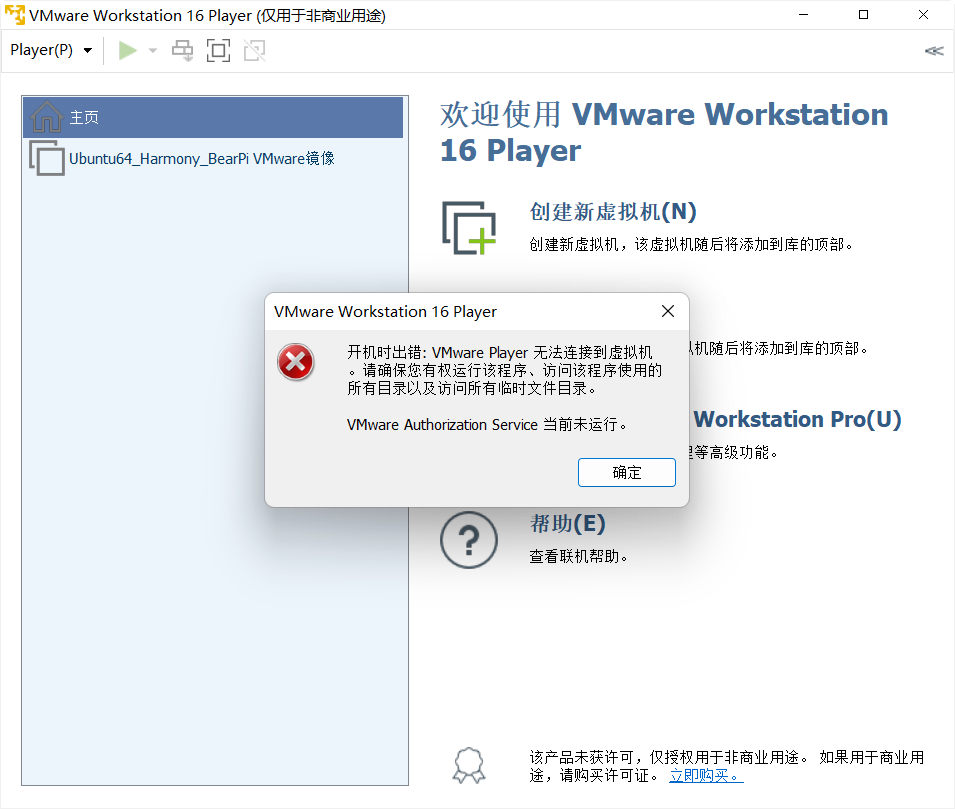The height and width of the screenshot is (809, 955).
Task: Open 帮助(E) help link
Action: [568, 523]
